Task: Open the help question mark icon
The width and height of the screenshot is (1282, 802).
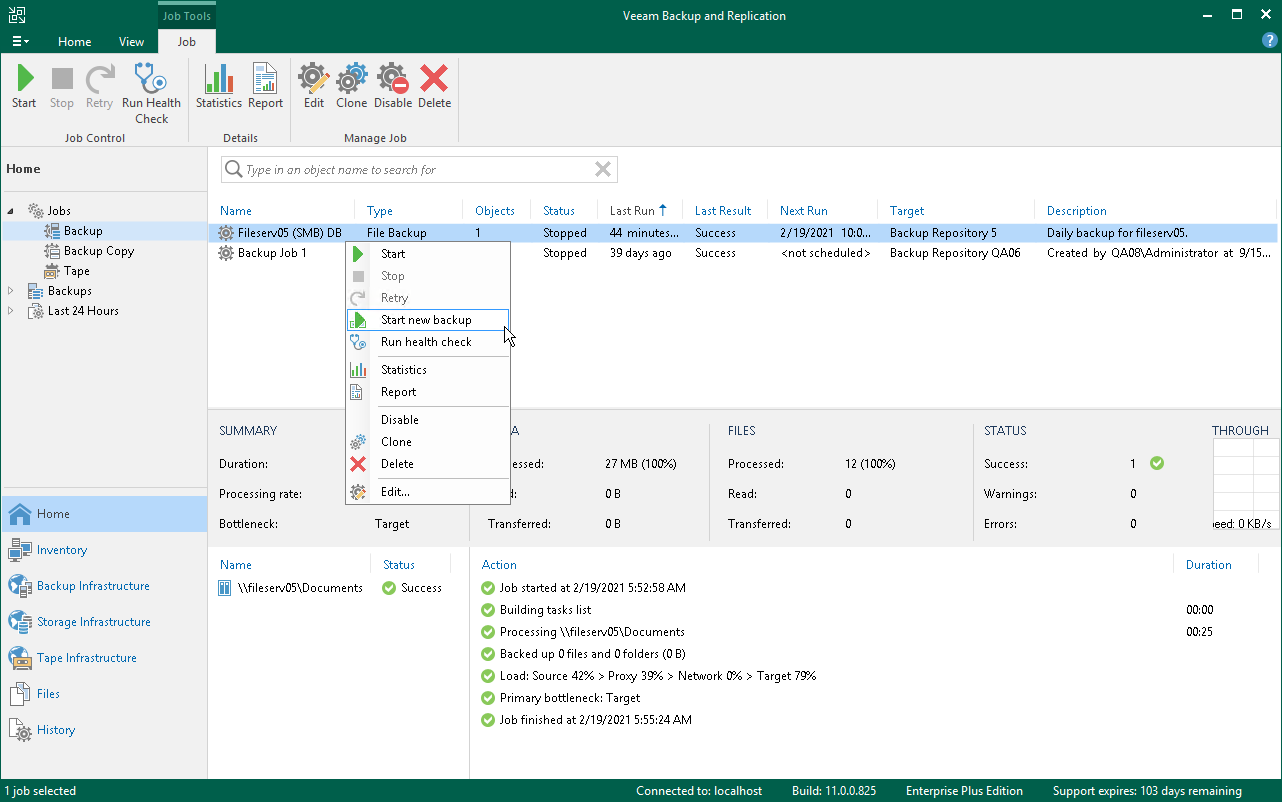Action: coord(1269,41)
